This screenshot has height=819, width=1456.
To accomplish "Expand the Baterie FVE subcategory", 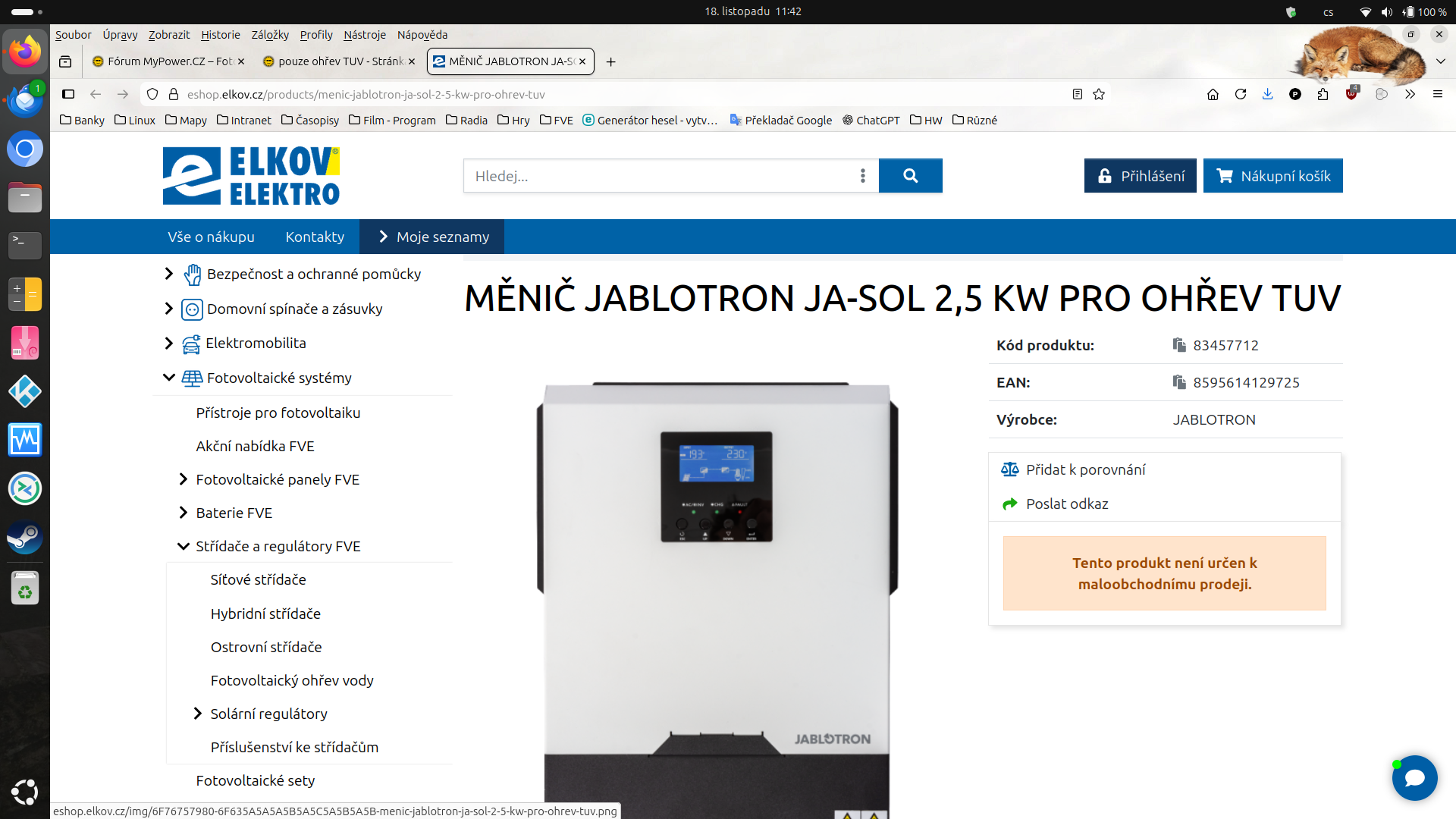I will [183, 513].
